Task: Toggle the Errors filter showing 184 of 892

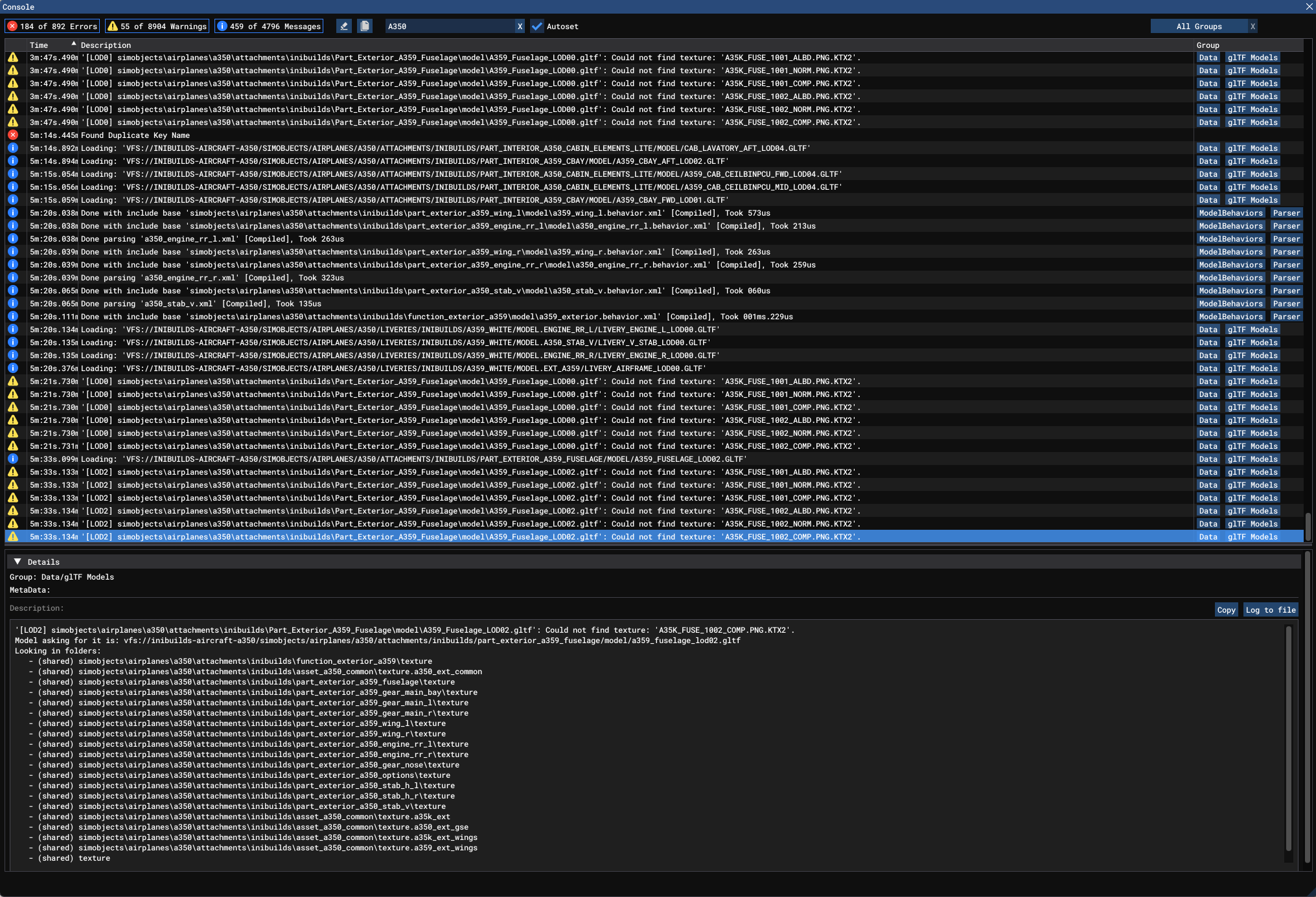Action: click(x=52, y=27)
